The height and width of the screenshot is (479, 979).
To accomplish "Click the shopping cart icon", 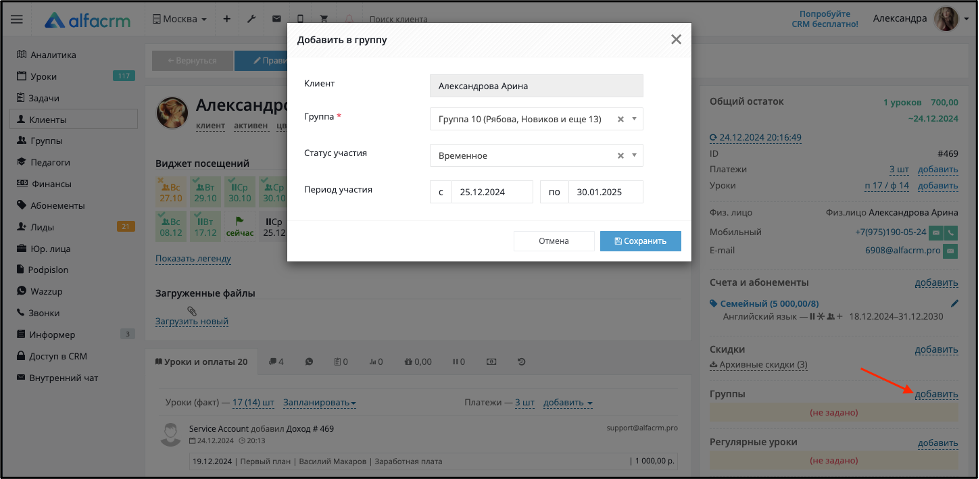I will tap(323, 19).
